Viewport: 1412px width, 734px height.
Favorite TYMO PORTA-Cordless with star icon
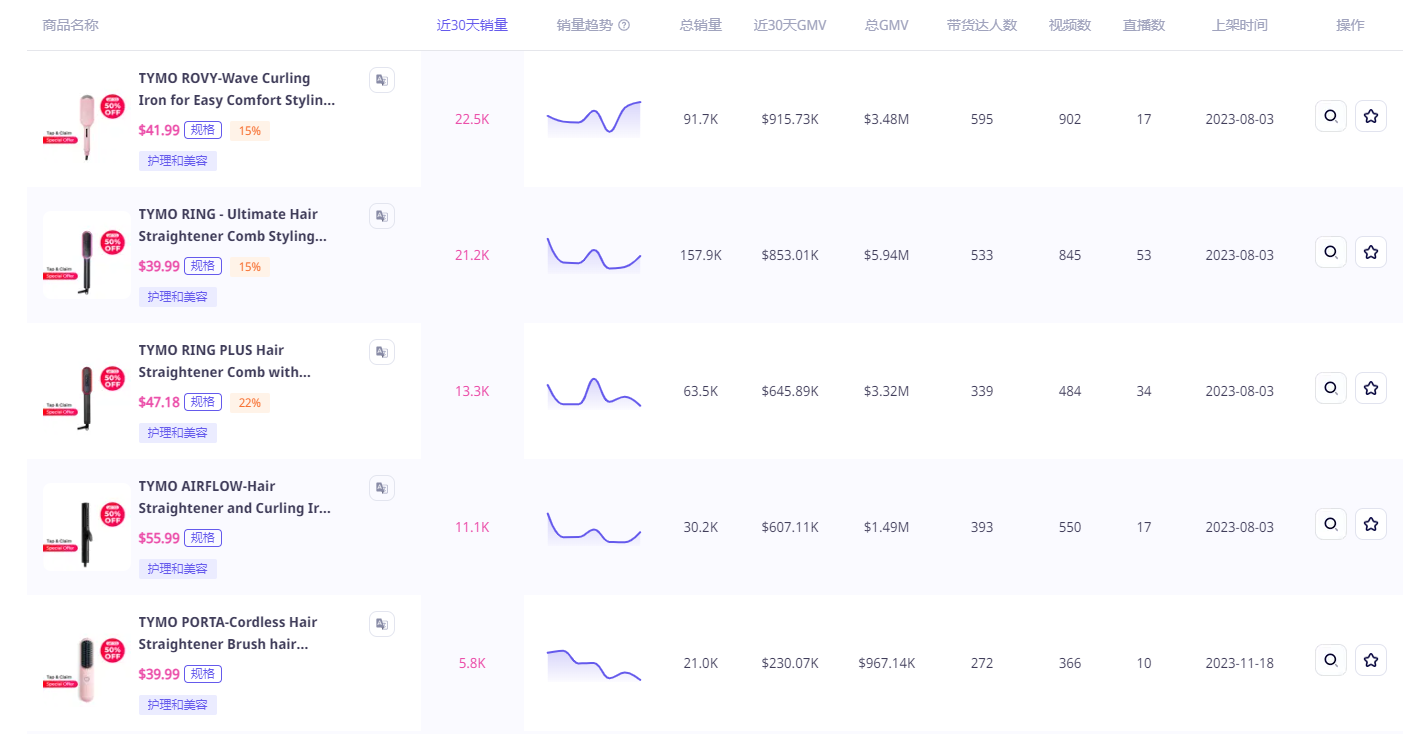pos(1371,660)
